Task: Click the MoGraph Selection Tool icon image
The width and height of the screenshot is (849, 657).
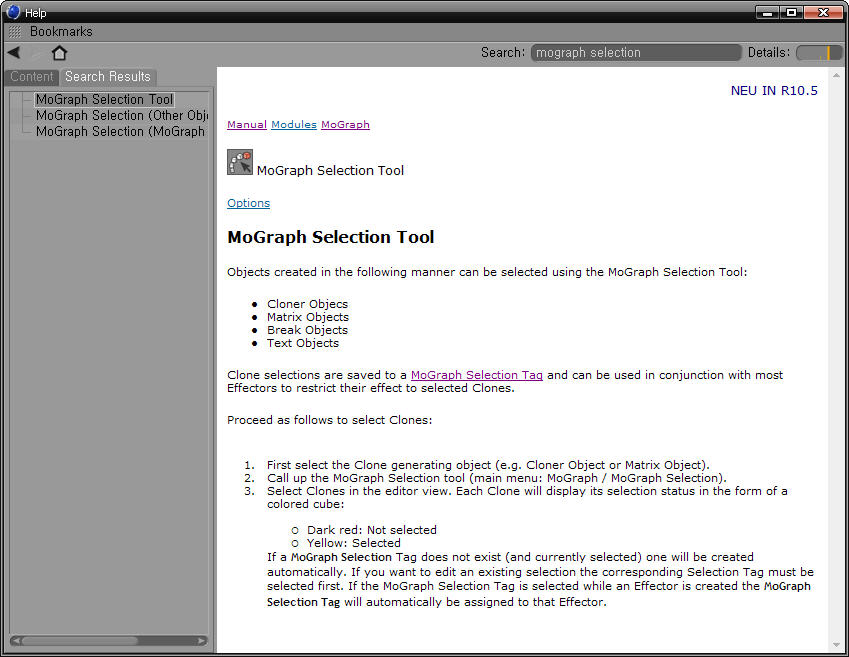Action: (x=240, y=162)
